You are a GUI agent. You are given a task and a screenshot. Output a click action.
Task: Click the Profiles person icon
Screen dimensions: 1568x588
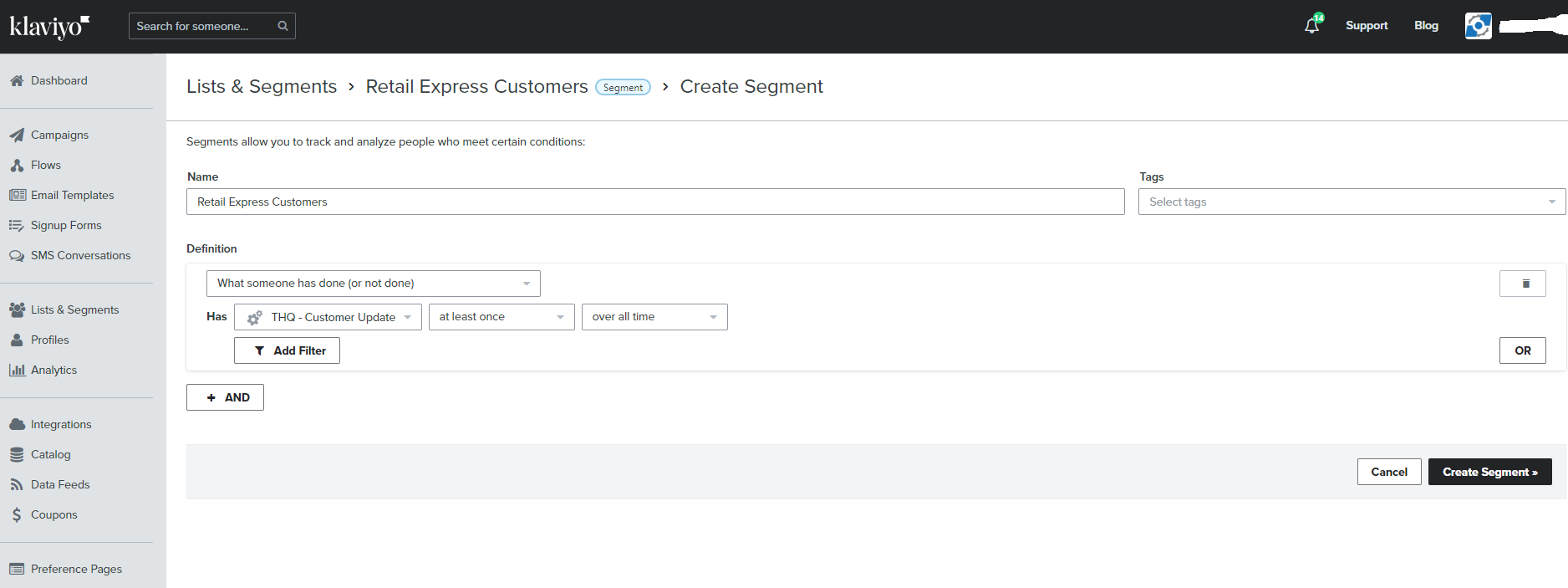(x=17, y=340)
